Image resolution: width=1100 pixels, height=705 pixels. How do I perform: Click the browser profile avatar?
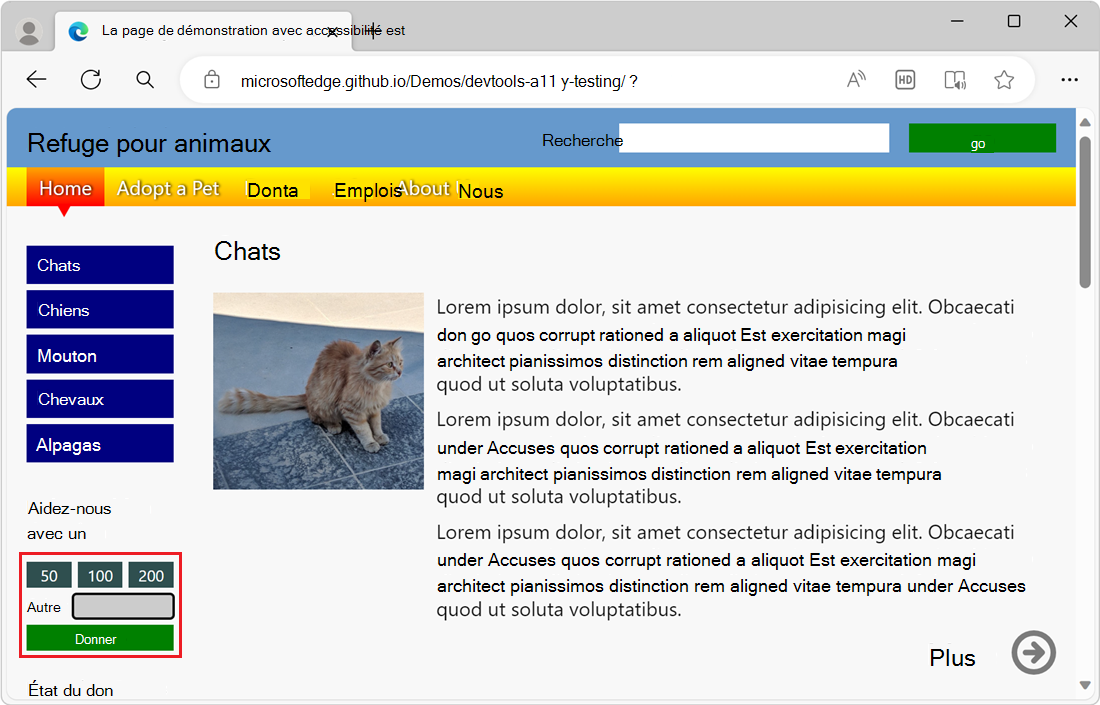(29, 30)
